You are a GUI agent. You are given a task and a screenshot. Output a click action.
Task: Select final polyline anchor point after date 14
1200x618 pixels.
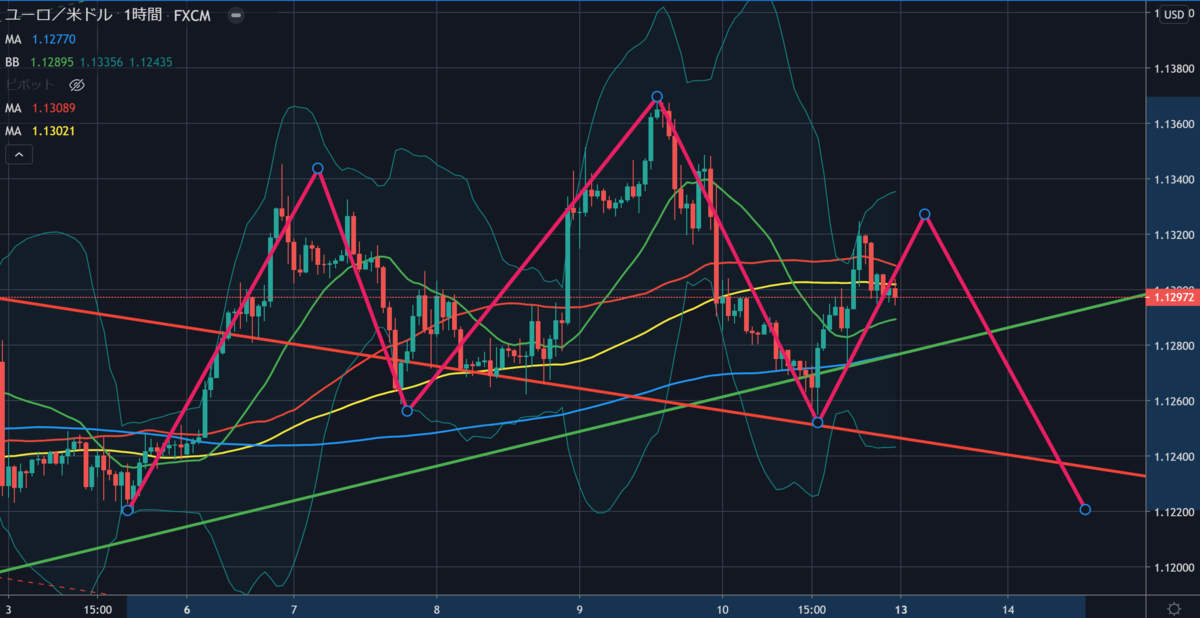click(1085, 510)
